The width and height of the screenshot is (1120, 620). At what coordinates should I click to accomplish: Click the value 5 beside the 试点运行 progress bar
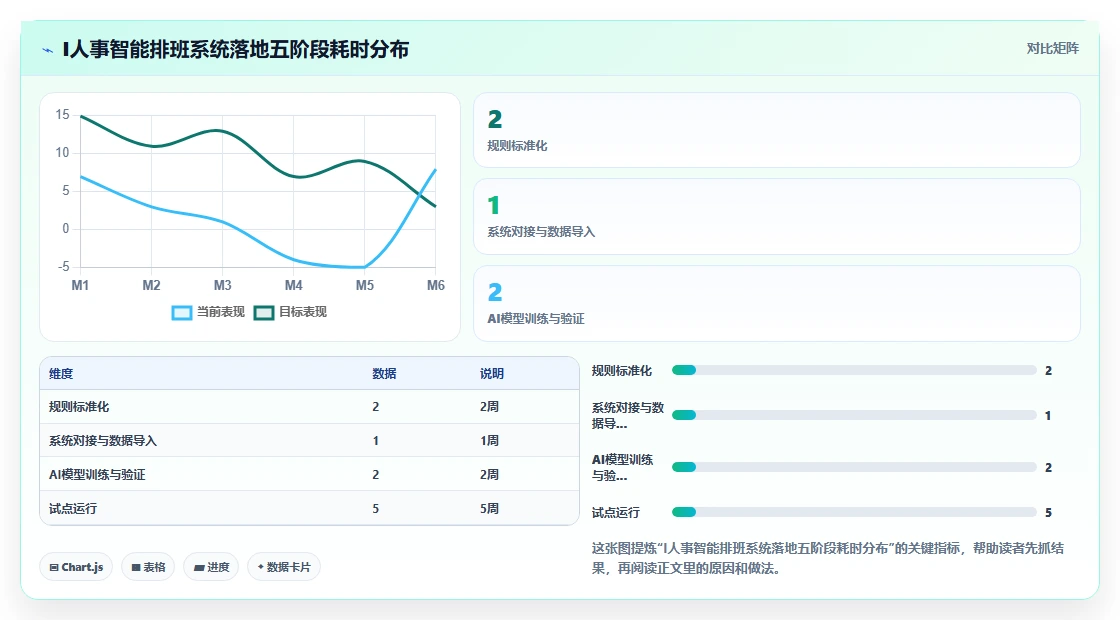click(x=1049, y=513)
